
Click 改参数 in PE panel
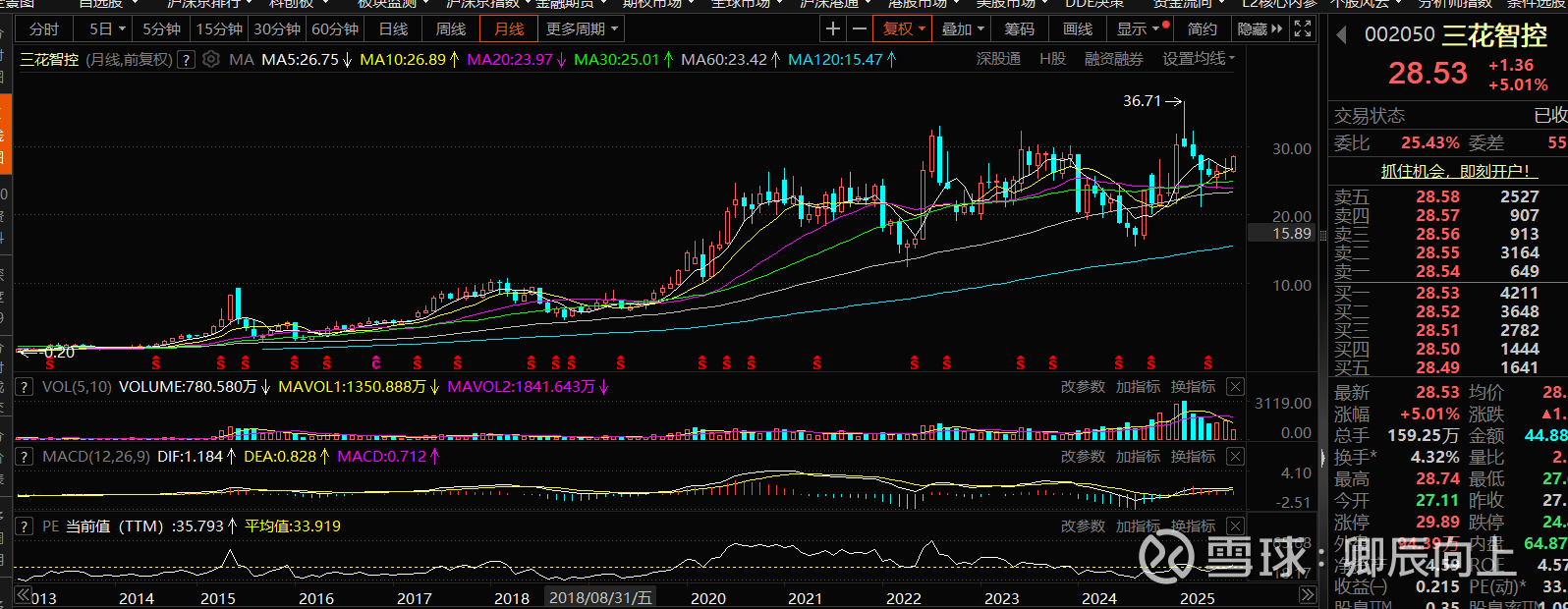(x=1083, y=526)
